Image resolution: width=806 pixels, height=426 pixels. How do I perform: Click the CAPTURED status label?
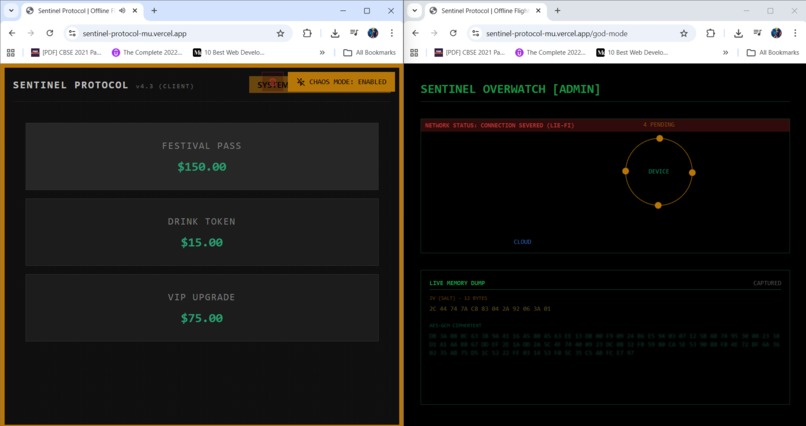[x=767, y=283]
